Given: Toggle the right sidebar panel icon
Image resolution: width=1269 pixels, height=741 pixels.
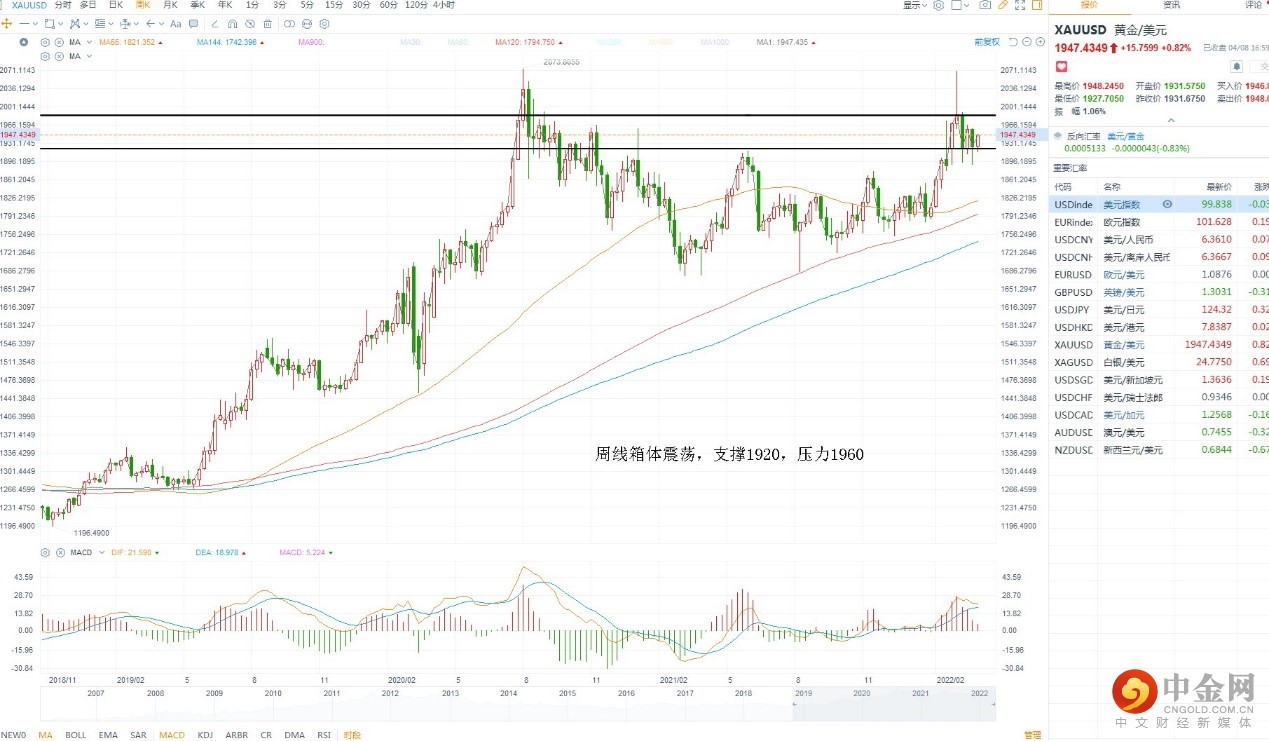Looking at the screenshot, I should [x=1037, y=5].
